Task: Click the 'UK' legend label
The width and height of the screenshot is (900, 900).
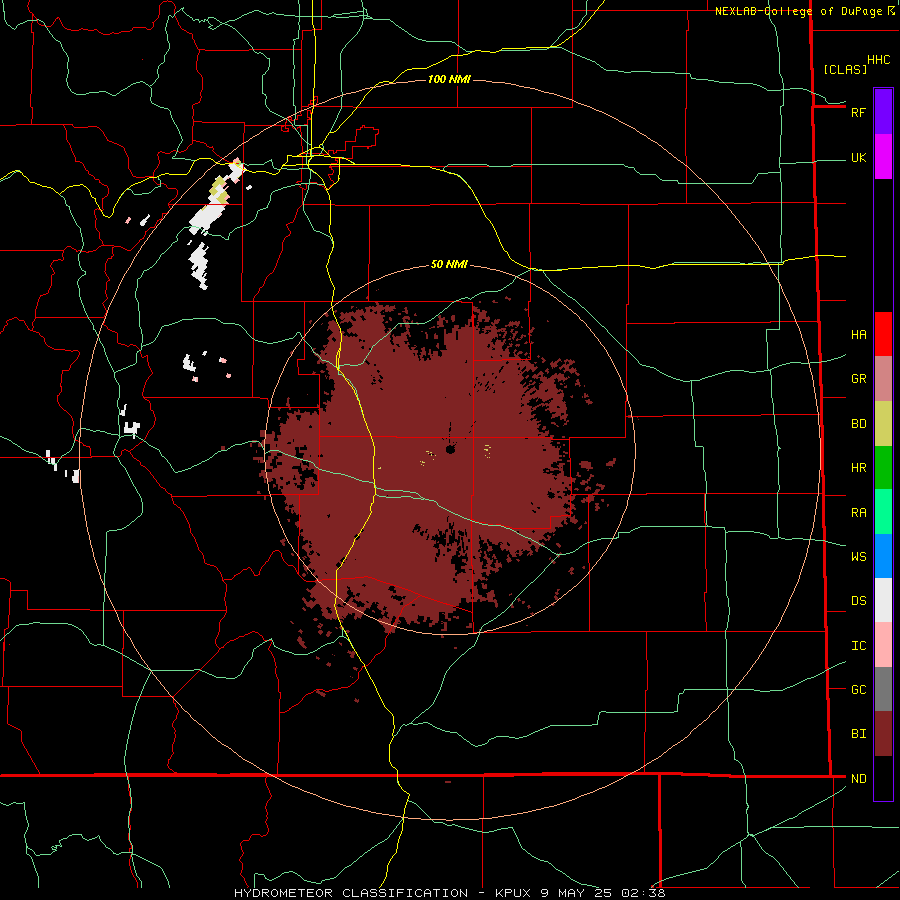Action: pos(858,158)
